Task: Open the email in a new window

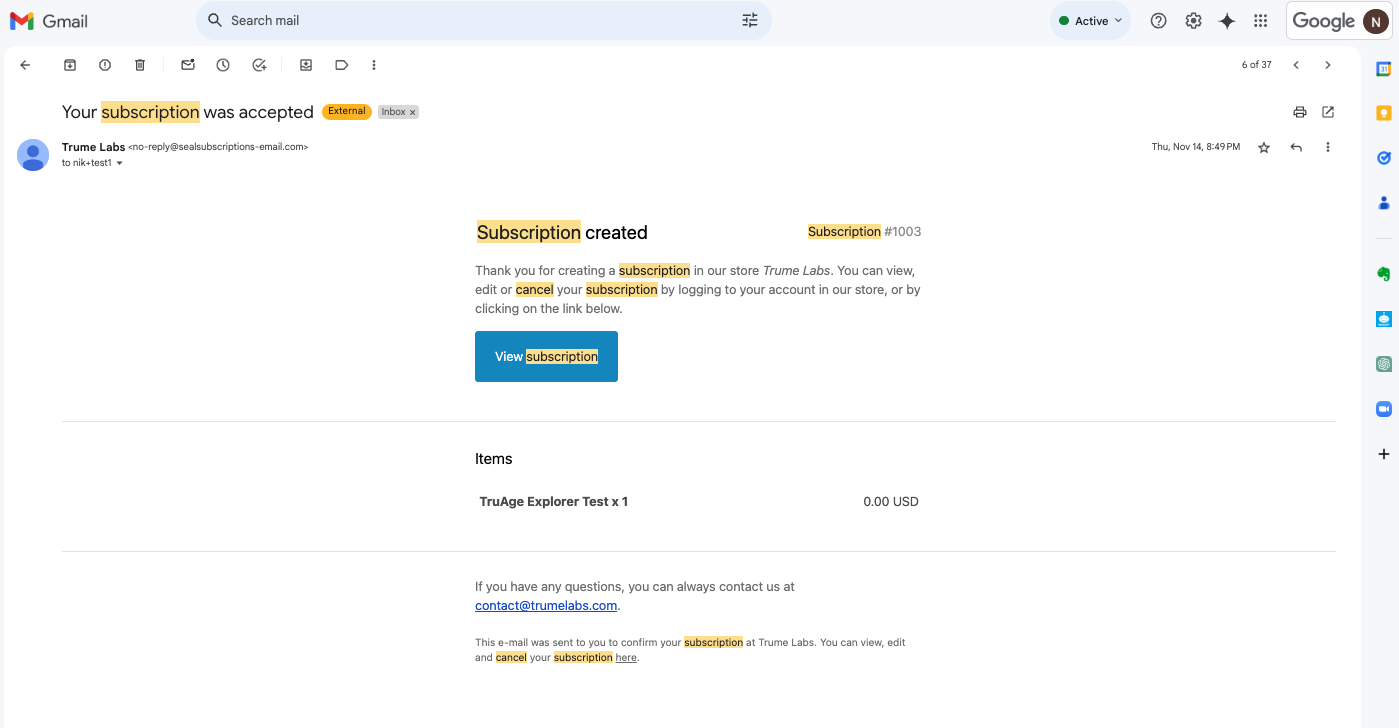Action: 1328,112
